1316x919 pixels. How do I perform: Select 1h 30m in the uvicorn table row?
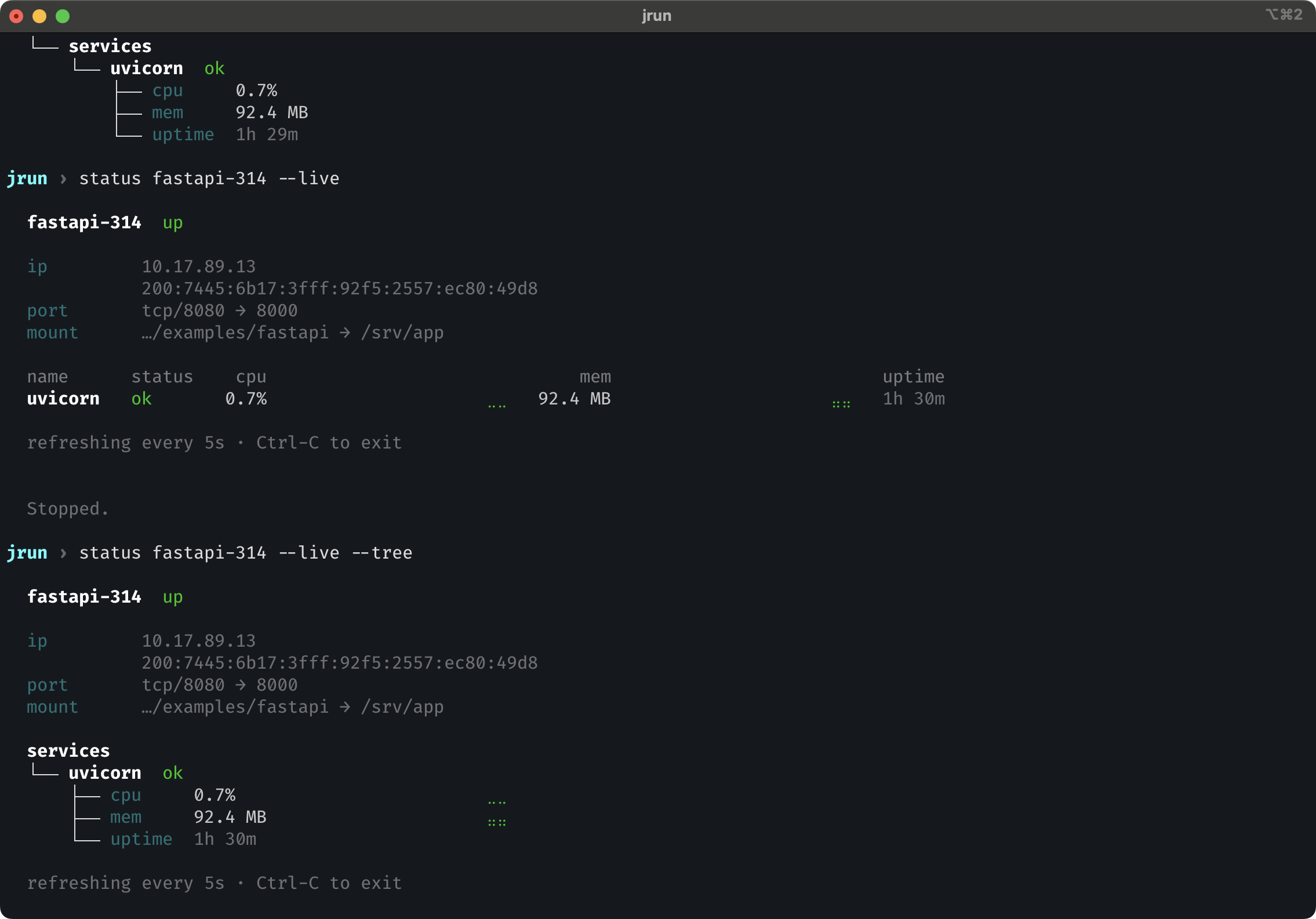(x=914, y=399)
